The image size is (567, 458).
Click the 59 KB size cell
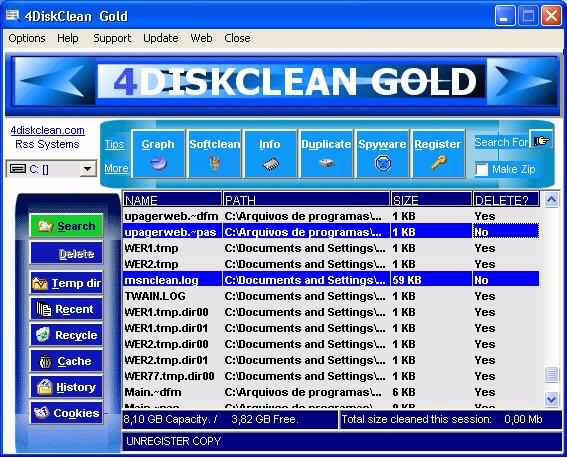(431, 280)
